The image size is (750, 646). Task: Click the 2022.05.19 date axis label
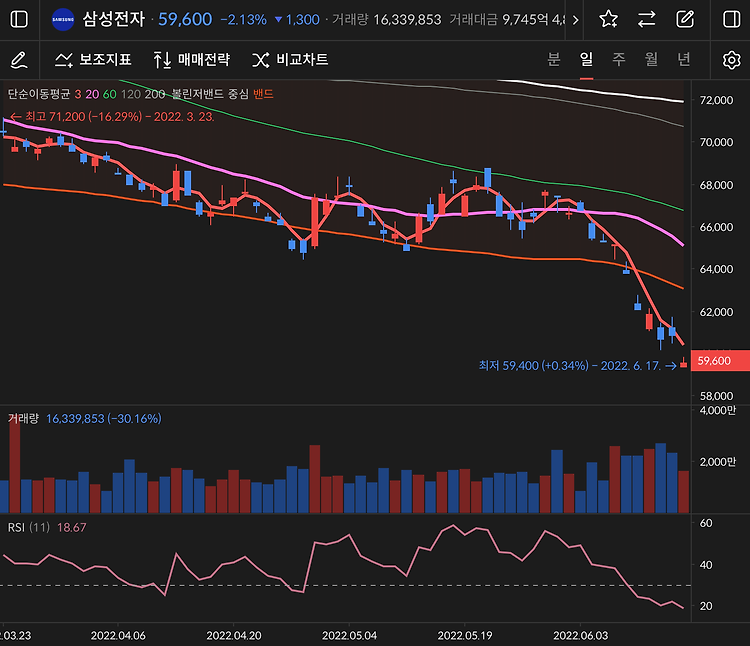(x=465, y=635)
